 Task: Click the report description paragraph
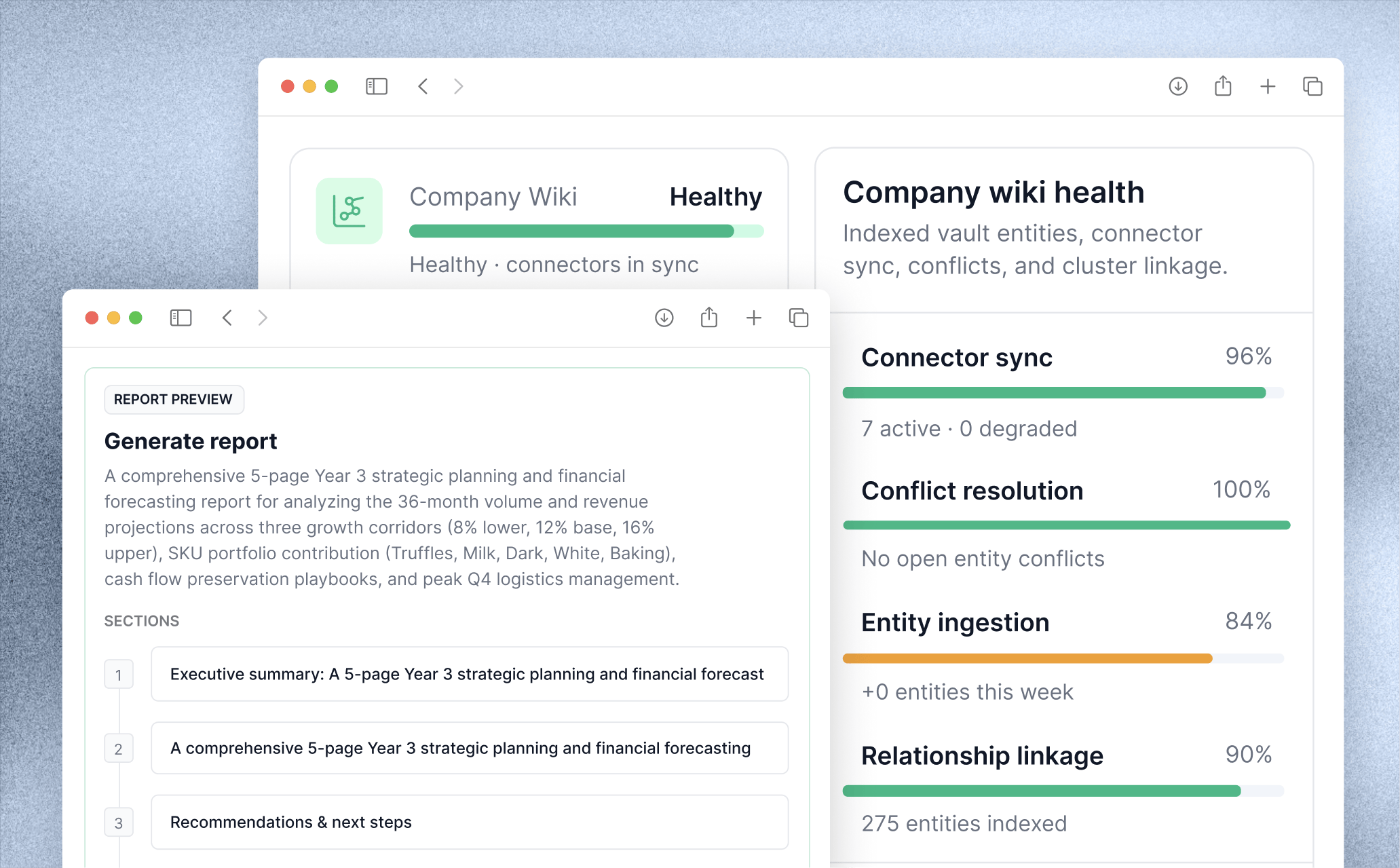click(x=392, y=527)
